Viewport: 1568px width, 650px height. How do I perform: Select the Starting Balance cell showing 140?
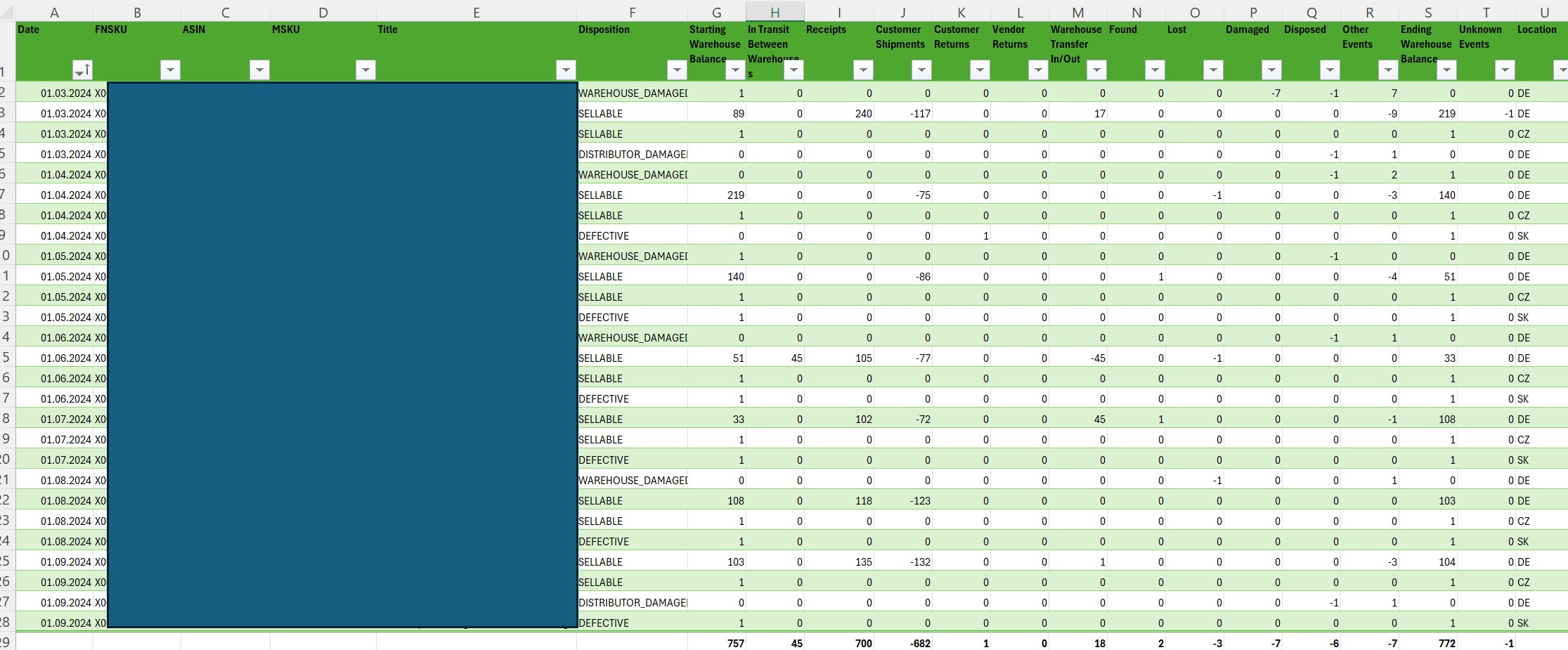(x=717, y=276)
